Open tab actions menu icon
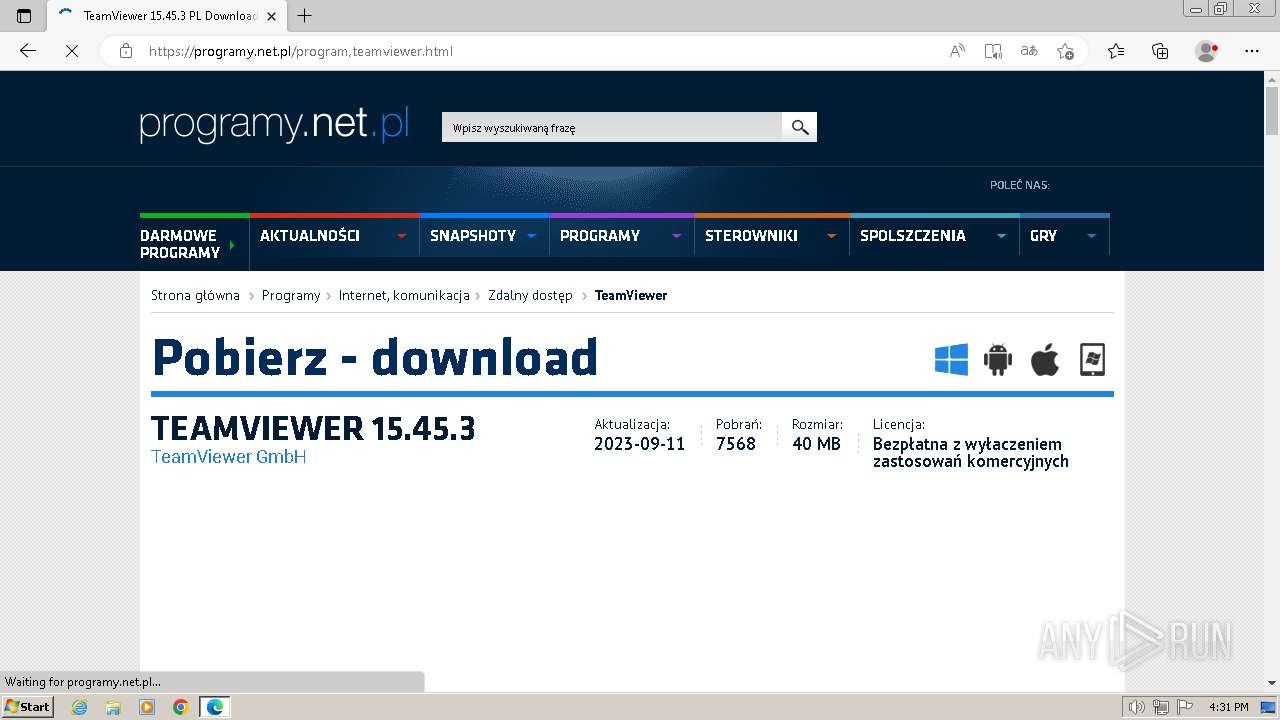The width and height of the screenshot is (1280, 720). pos(24,16)
